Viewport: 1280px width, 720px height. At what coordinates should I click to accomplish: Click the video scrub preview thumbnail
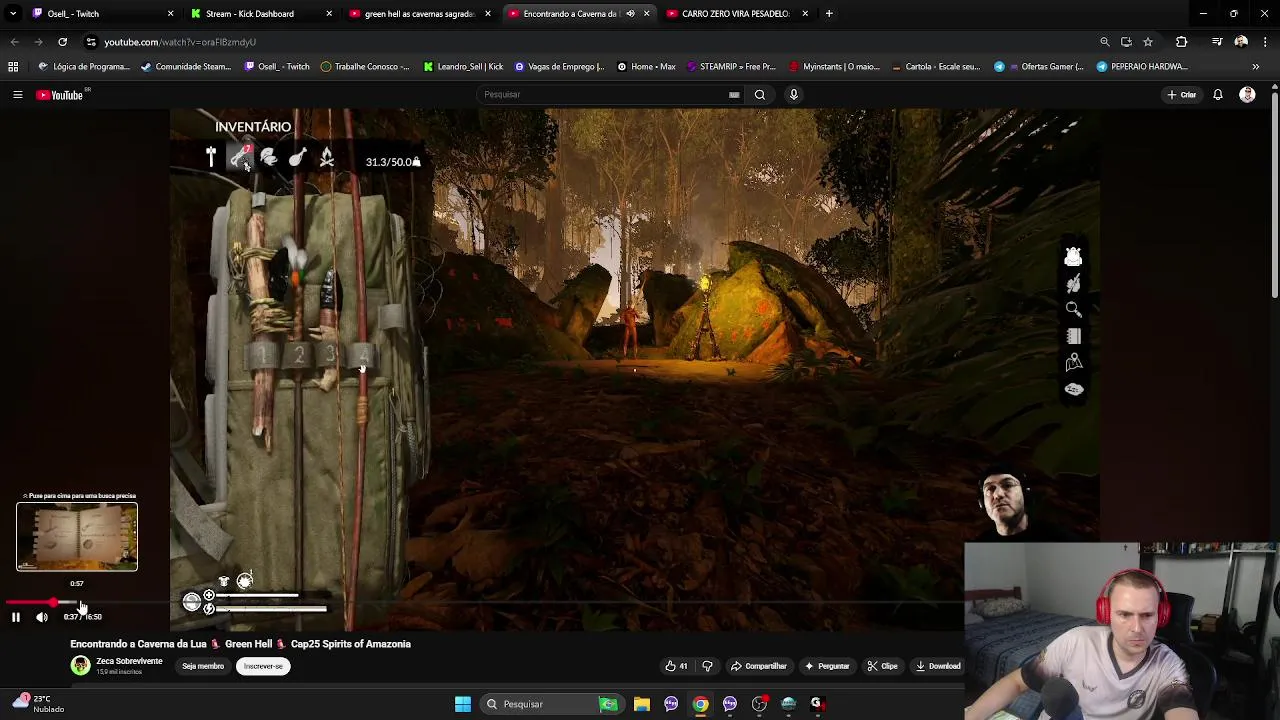pos(77,537)
